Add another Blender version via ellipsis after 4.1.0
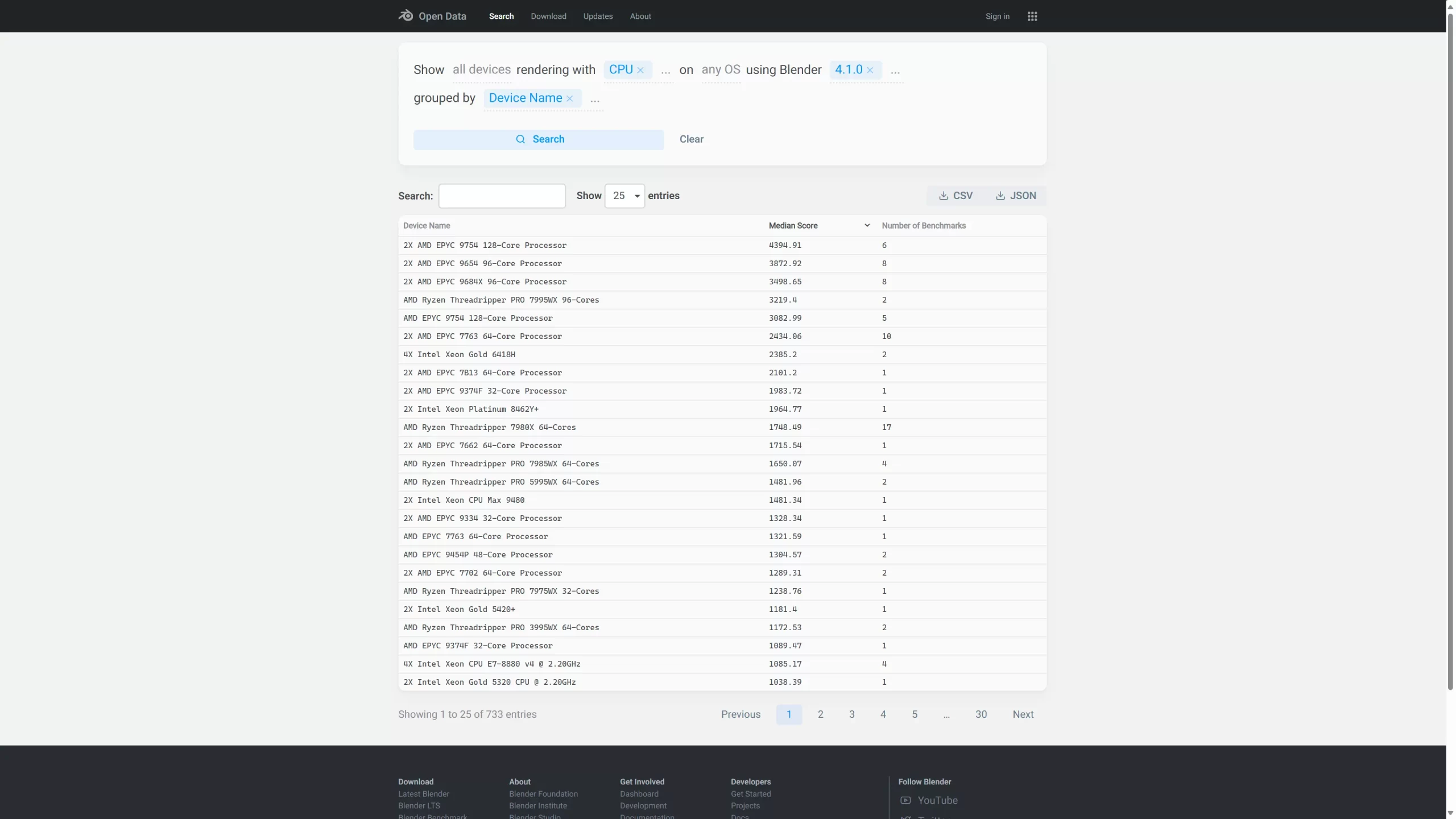 (x=895, y=72)
